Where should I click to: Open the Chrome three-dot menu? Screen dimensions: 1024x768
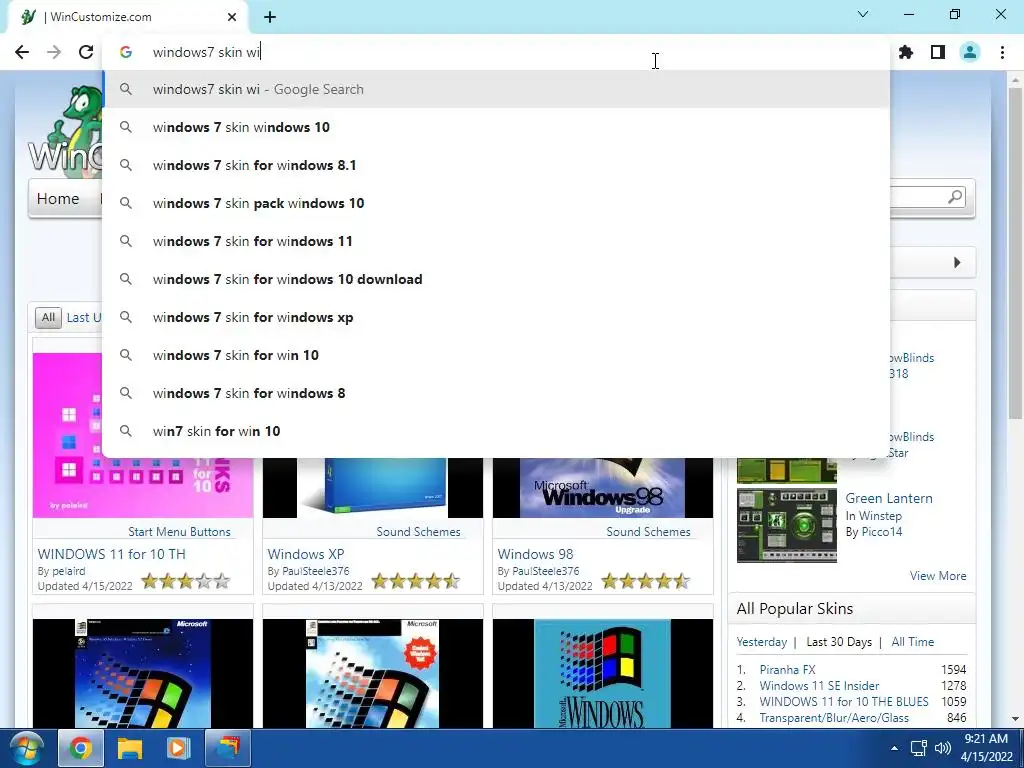(x=1002, y=52)
